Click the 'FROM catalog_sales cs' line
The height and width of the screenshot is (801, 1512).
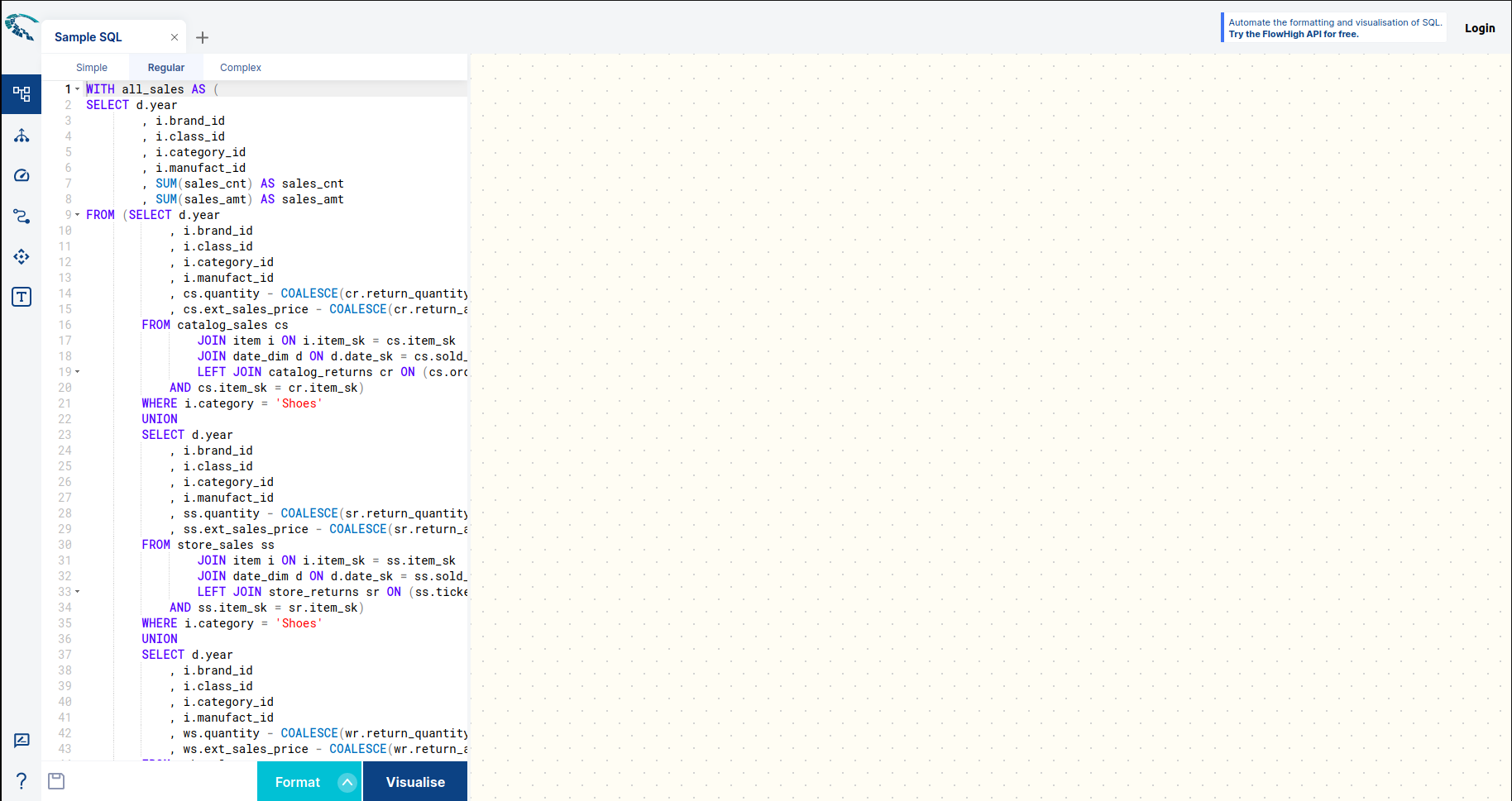pyautogui.click(x=215, y=325)
